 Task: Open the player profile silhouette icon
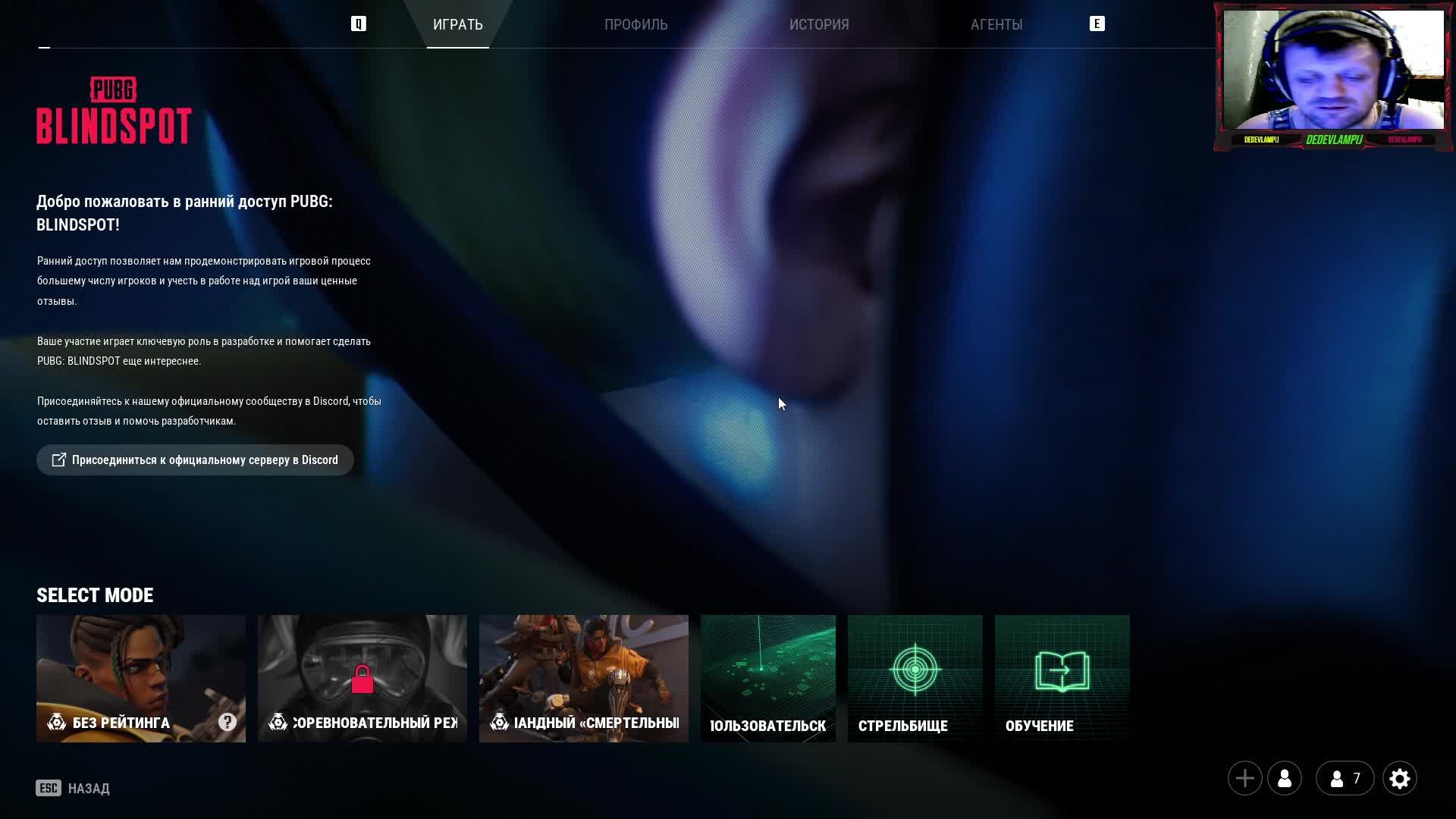point(1285,778)
